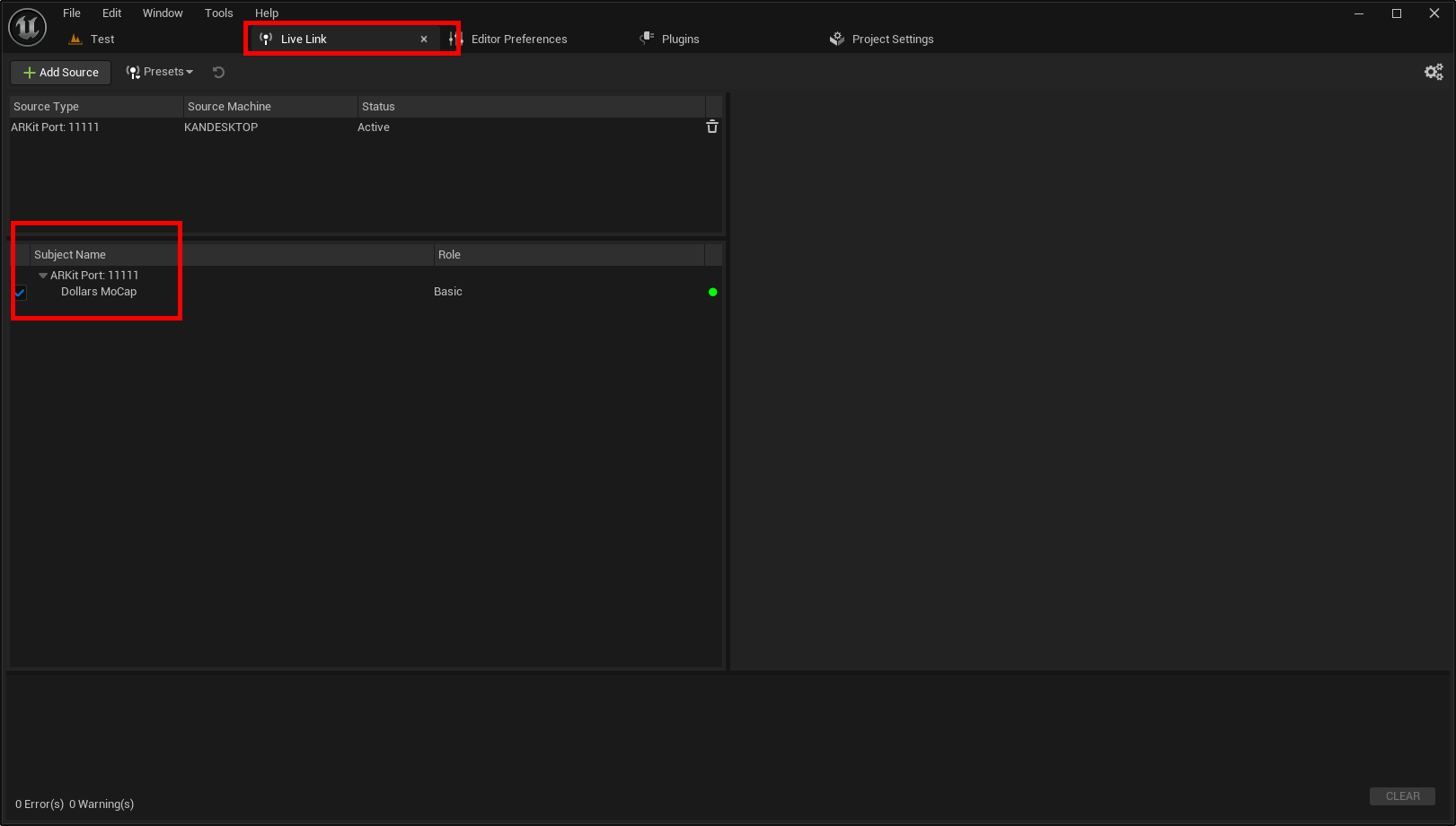Switch to the Editor Preferences tab

point(518,40)
